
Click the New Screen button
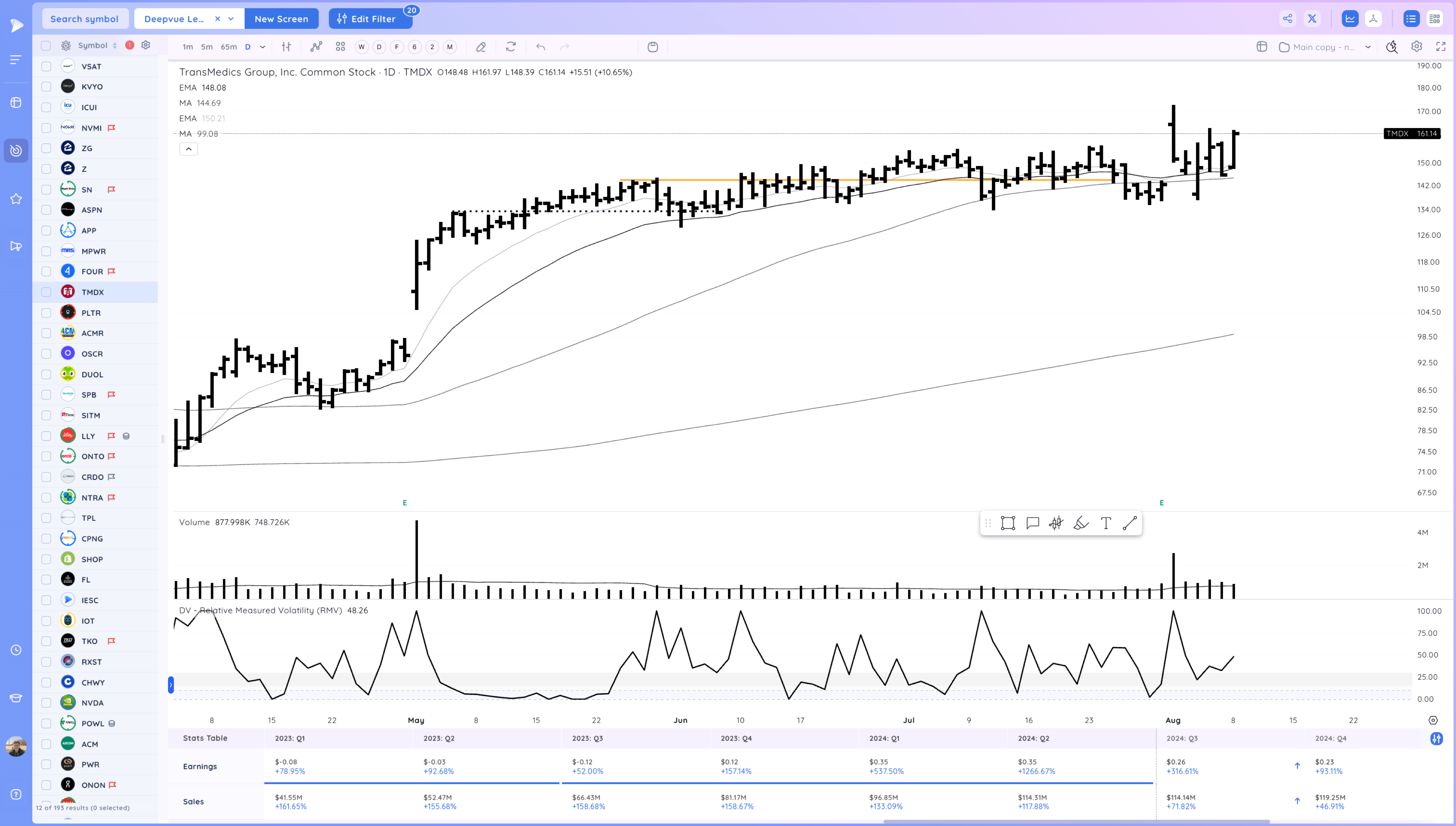[281, 19]
